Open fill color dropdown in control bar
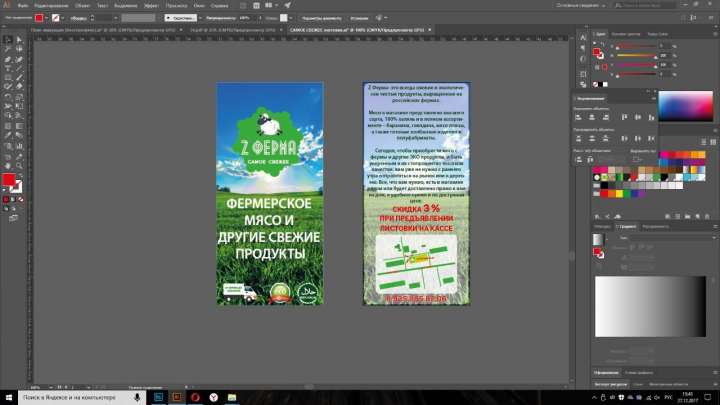The image size is (720, 405). coord(46,18)
